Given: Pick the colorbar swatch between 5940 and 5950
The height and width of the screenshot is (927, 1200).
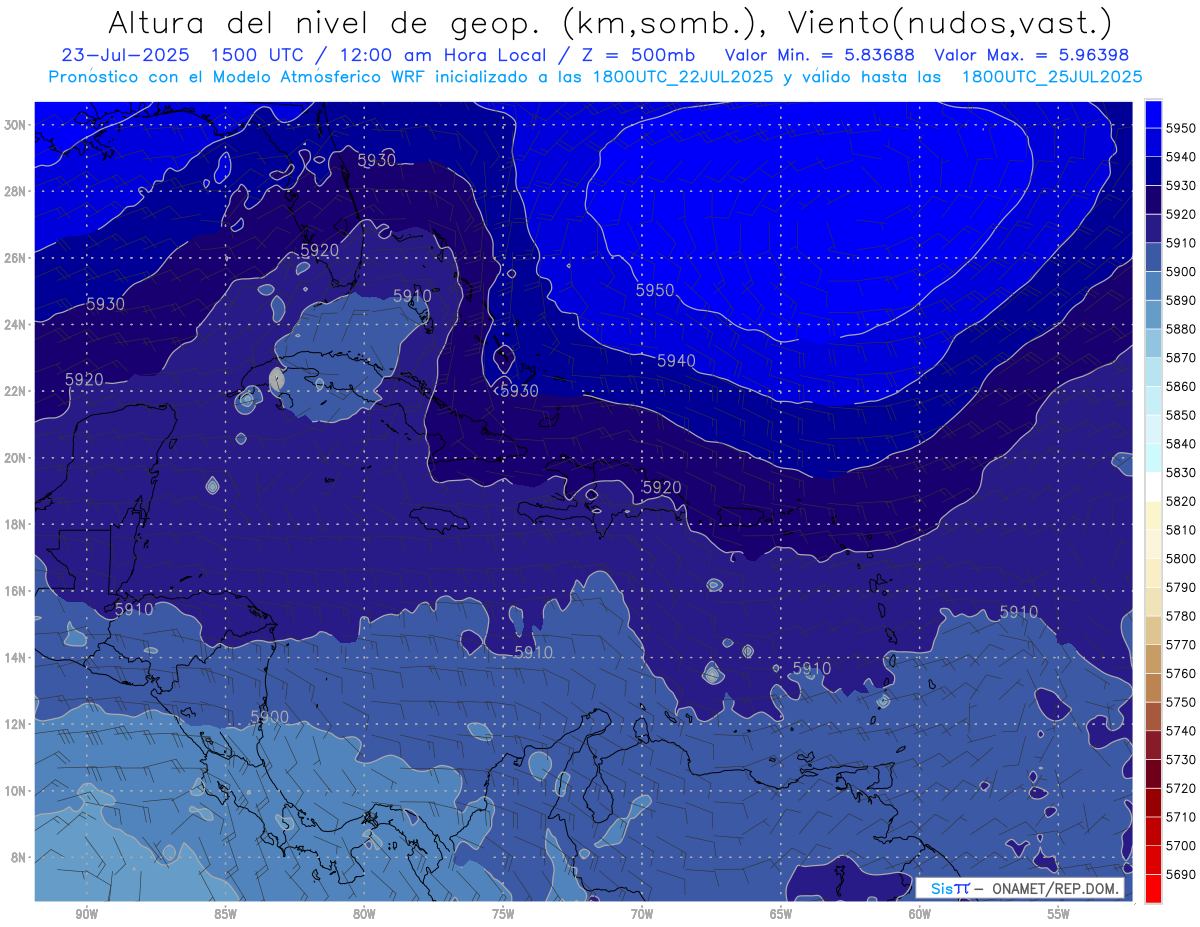Looking at the screenshot, I should (x=1153, y=142).
